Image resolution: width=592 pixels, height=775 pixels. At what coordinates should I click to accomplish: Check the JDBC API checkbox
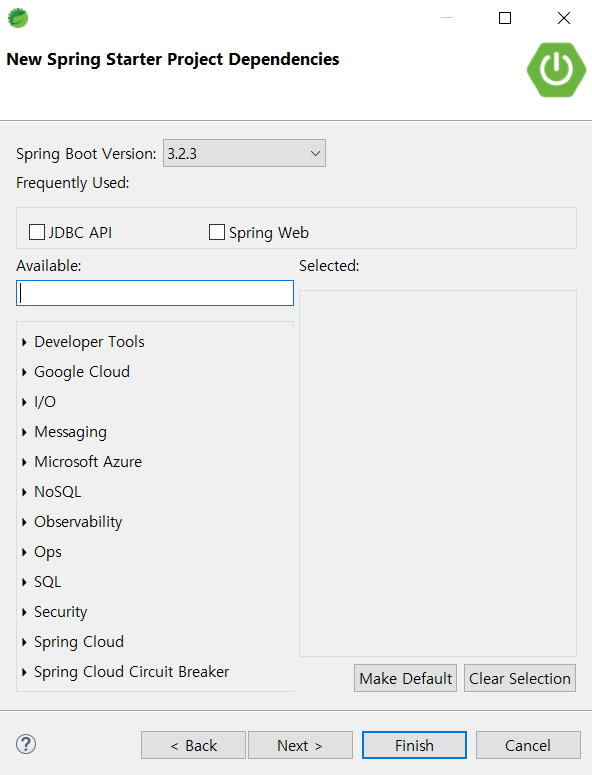[37, 232]
